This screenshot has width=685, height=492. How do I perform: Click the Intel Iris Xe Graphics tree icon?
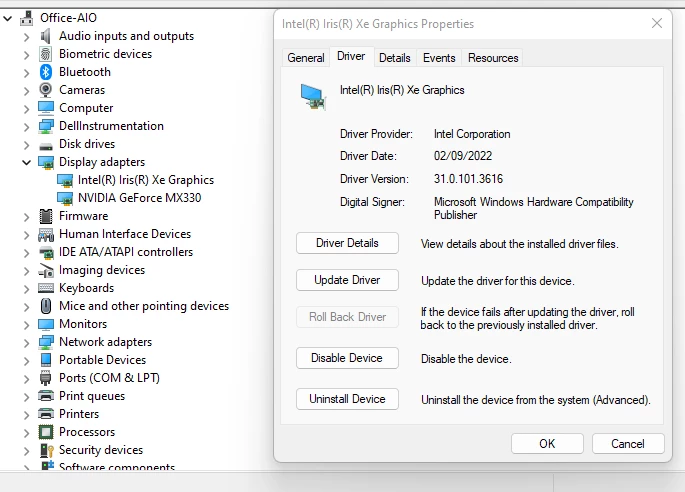(x=65, y=180)
